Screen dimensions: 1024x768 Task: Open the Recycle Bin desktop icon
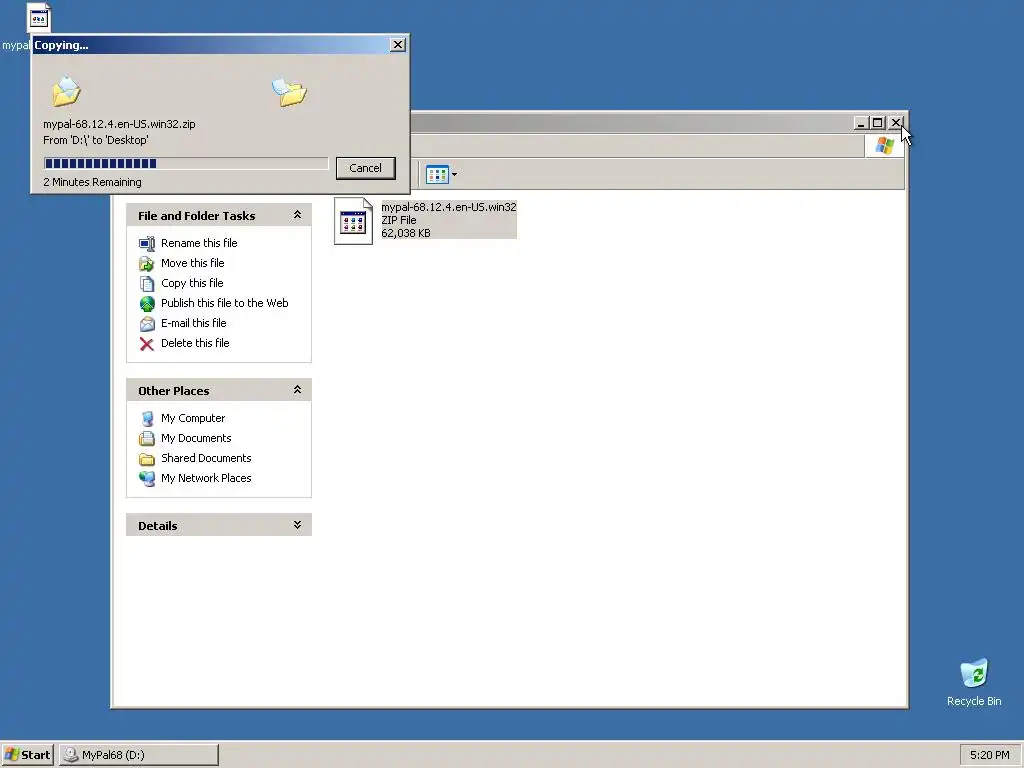(974, 673)
